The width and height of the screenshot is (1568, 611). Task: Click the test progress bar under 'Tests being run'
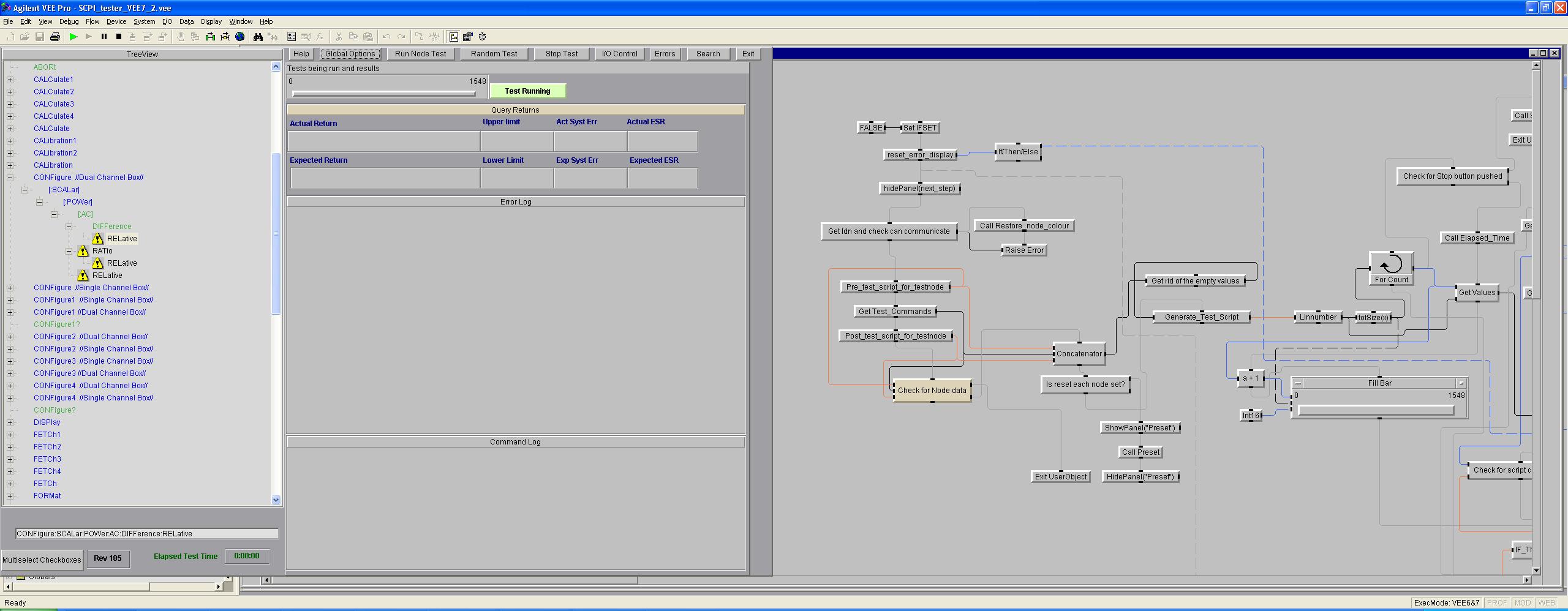click(384, 94)
